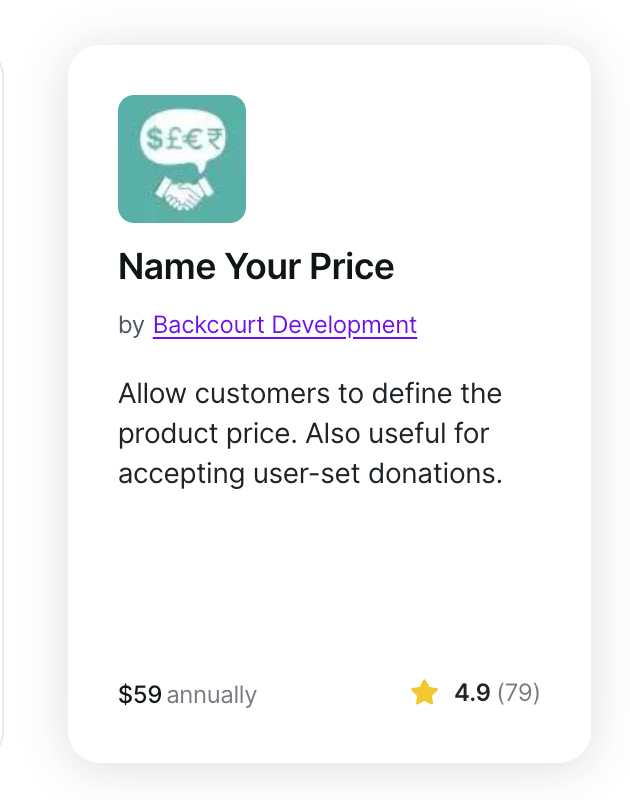Click the yellow rating star
The width and height of the screenshot is (630, 800).
tap(425, 693)
